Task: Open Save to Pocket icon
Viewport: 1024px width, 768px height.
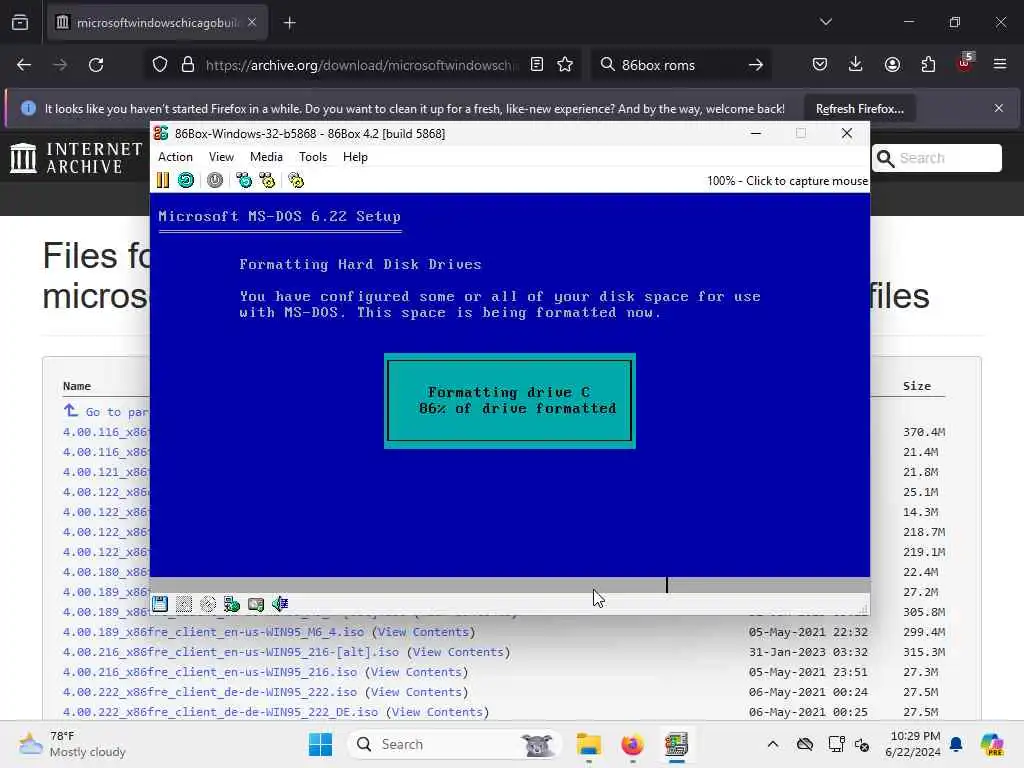Action: click(x=820, y=65)
